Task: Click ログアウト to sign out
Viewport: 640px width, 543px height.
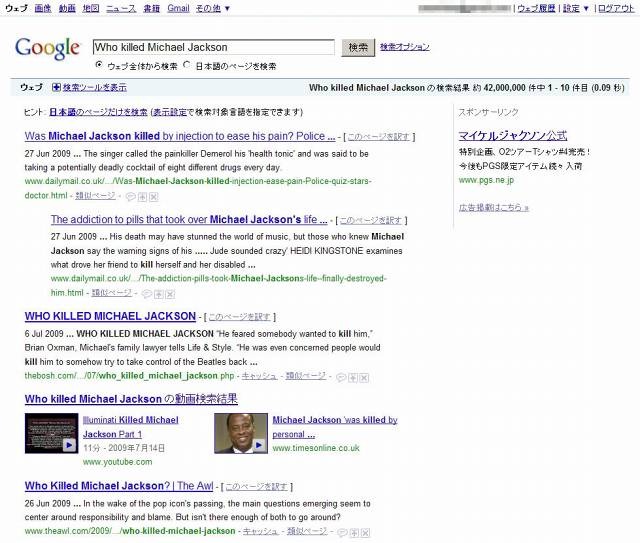Action: 616,8
